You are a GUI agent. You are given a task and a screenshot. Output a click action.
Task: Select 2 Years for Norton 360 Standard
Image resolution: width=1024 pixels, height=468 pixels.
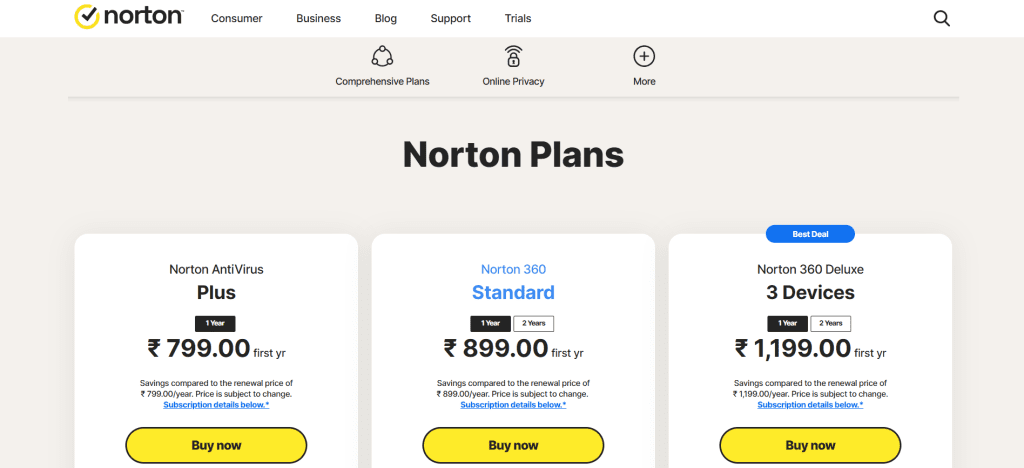[534, 323]
